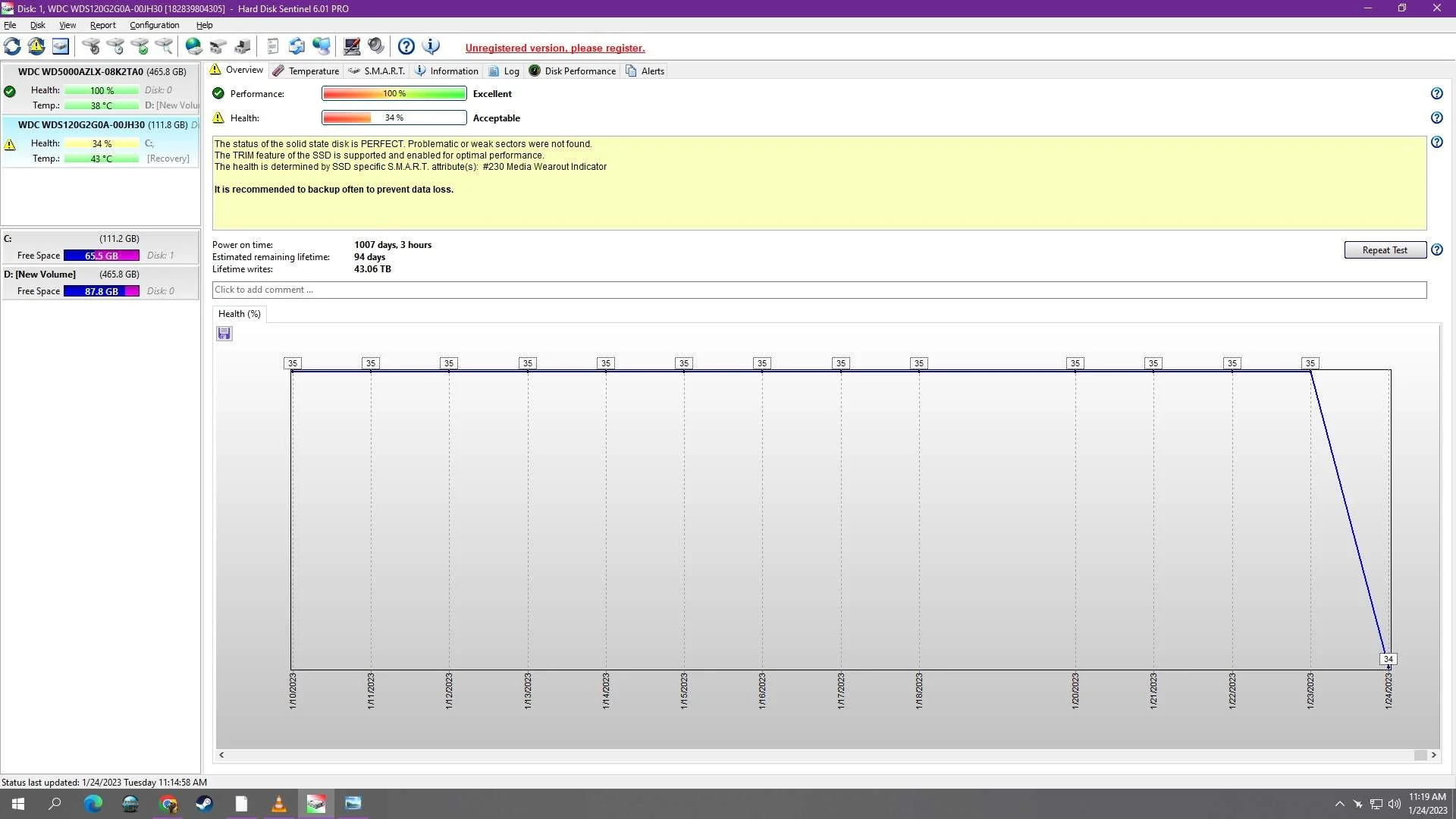This screenshot has height=819, width=1456.
Task: Switch to the Disk Performance tab
Action: tap(573, 71)
